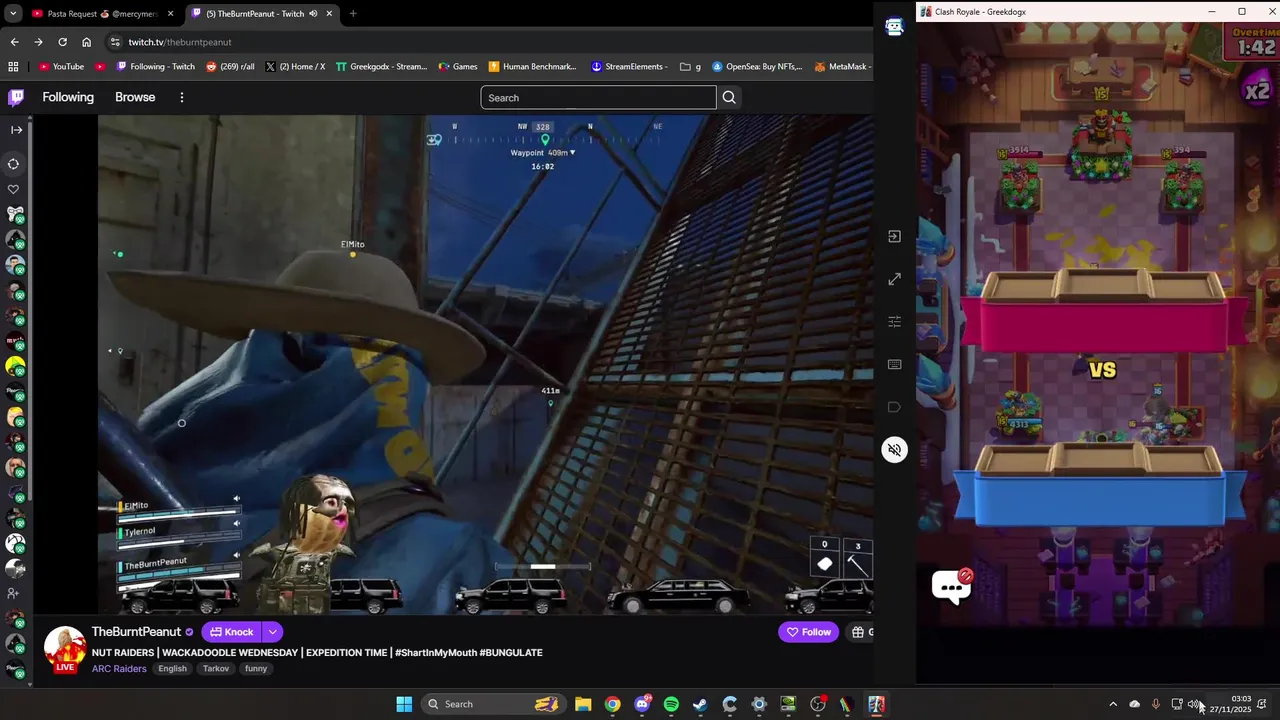1280x720 pixels.
Task: Click the English tag
Action: [172, 668]
